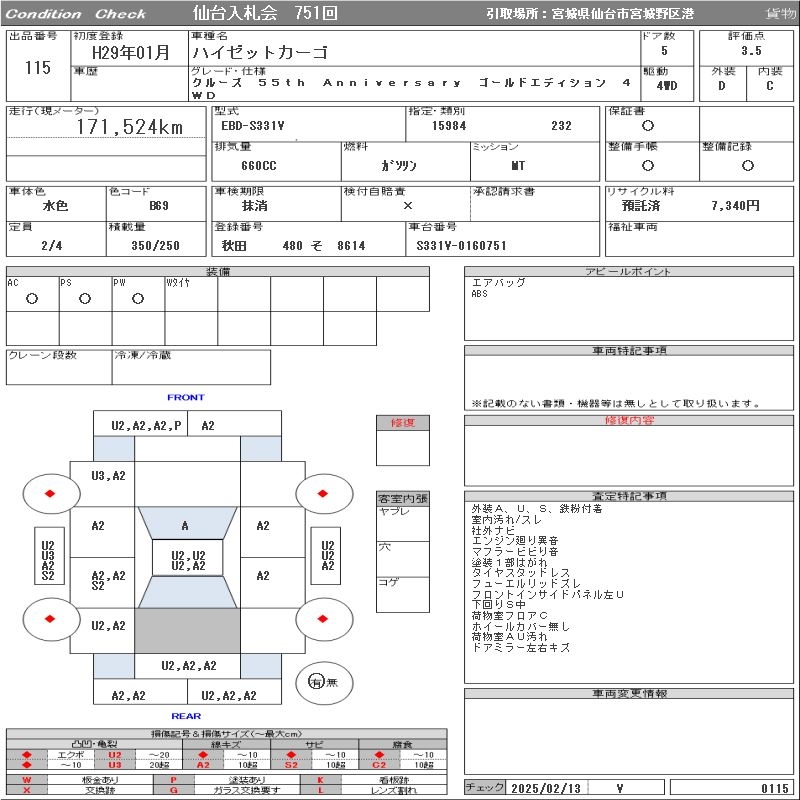Toggle the PW equipment circle mark
Viewport: 800px width, 800px height.
[138, 298]
